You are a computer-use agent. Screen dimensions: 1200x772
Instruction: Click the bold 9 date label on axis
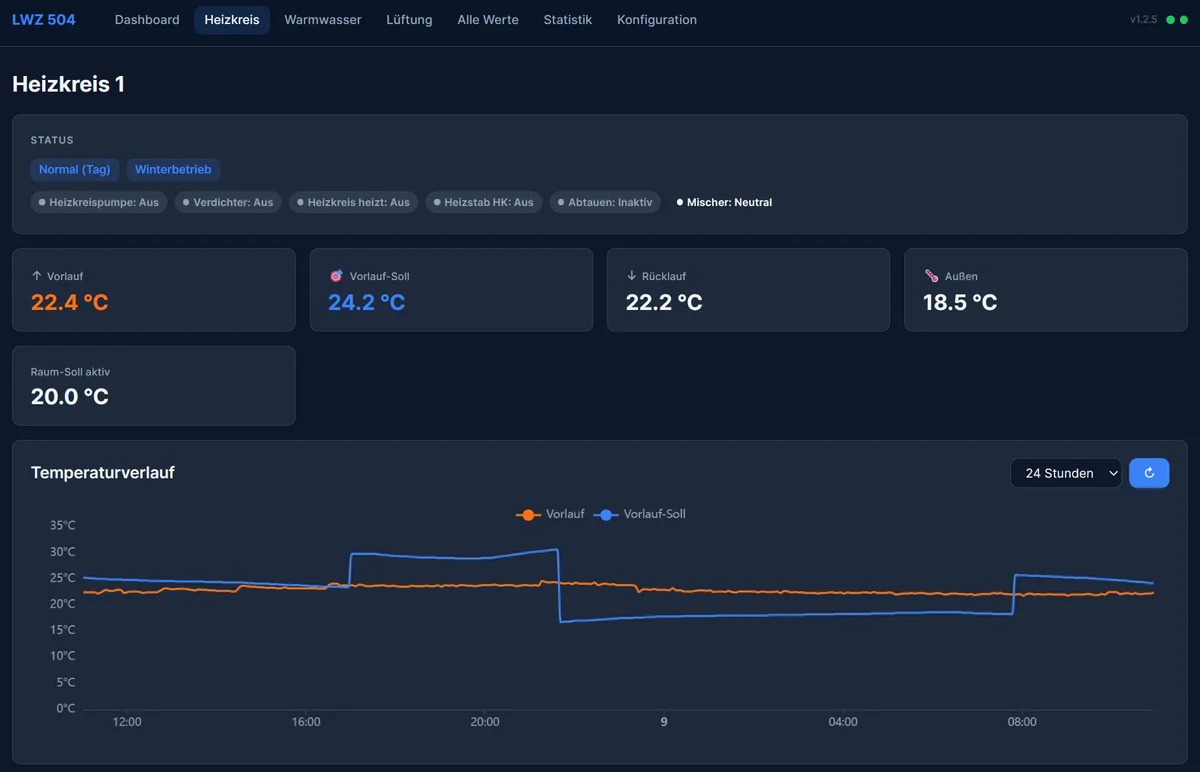(x=664, y=722)
